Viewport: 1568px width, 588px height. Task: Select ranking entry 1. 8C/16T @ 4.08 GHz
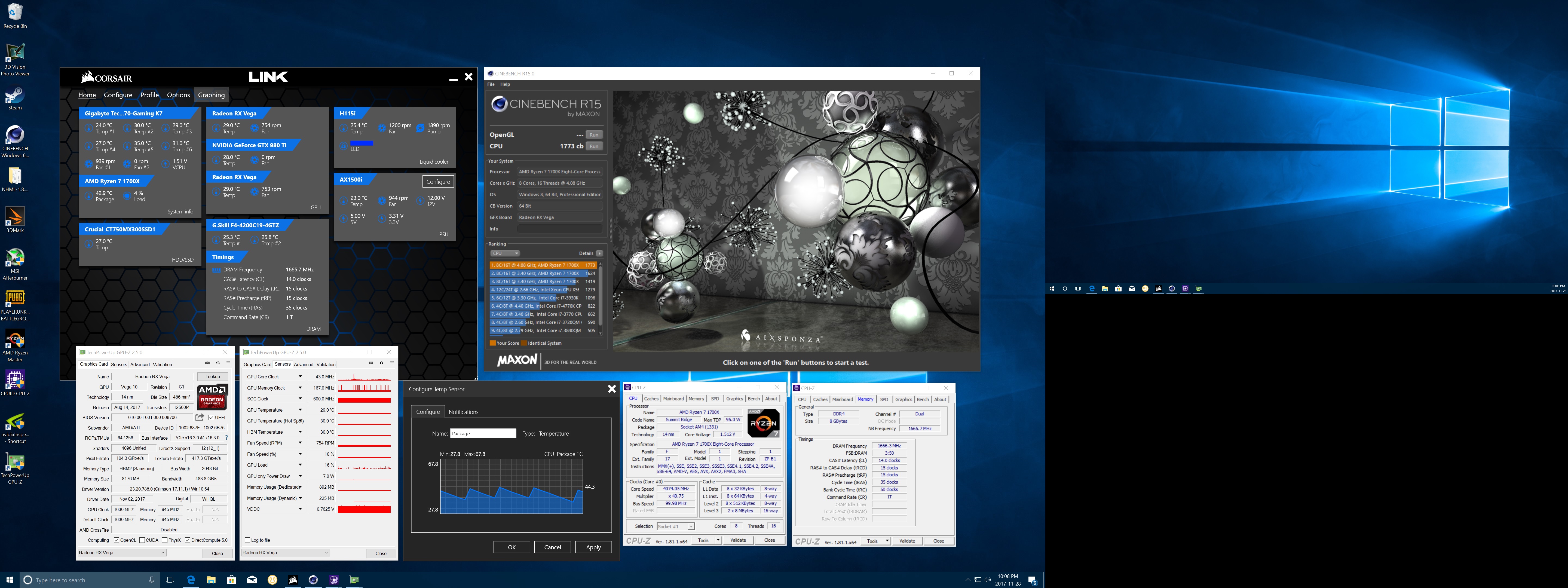pos(544,265)
